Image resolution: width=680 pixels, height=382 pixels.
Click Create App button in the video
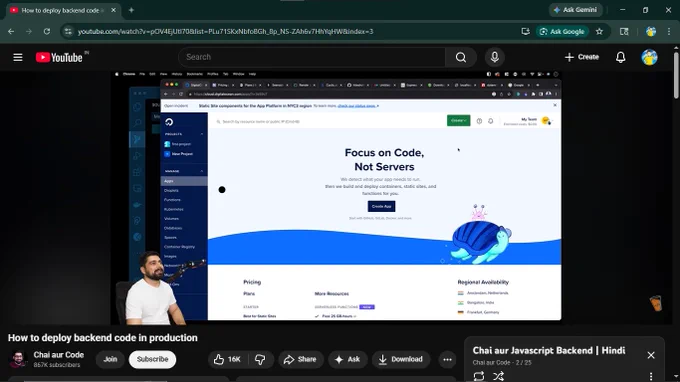coord(381,206)
